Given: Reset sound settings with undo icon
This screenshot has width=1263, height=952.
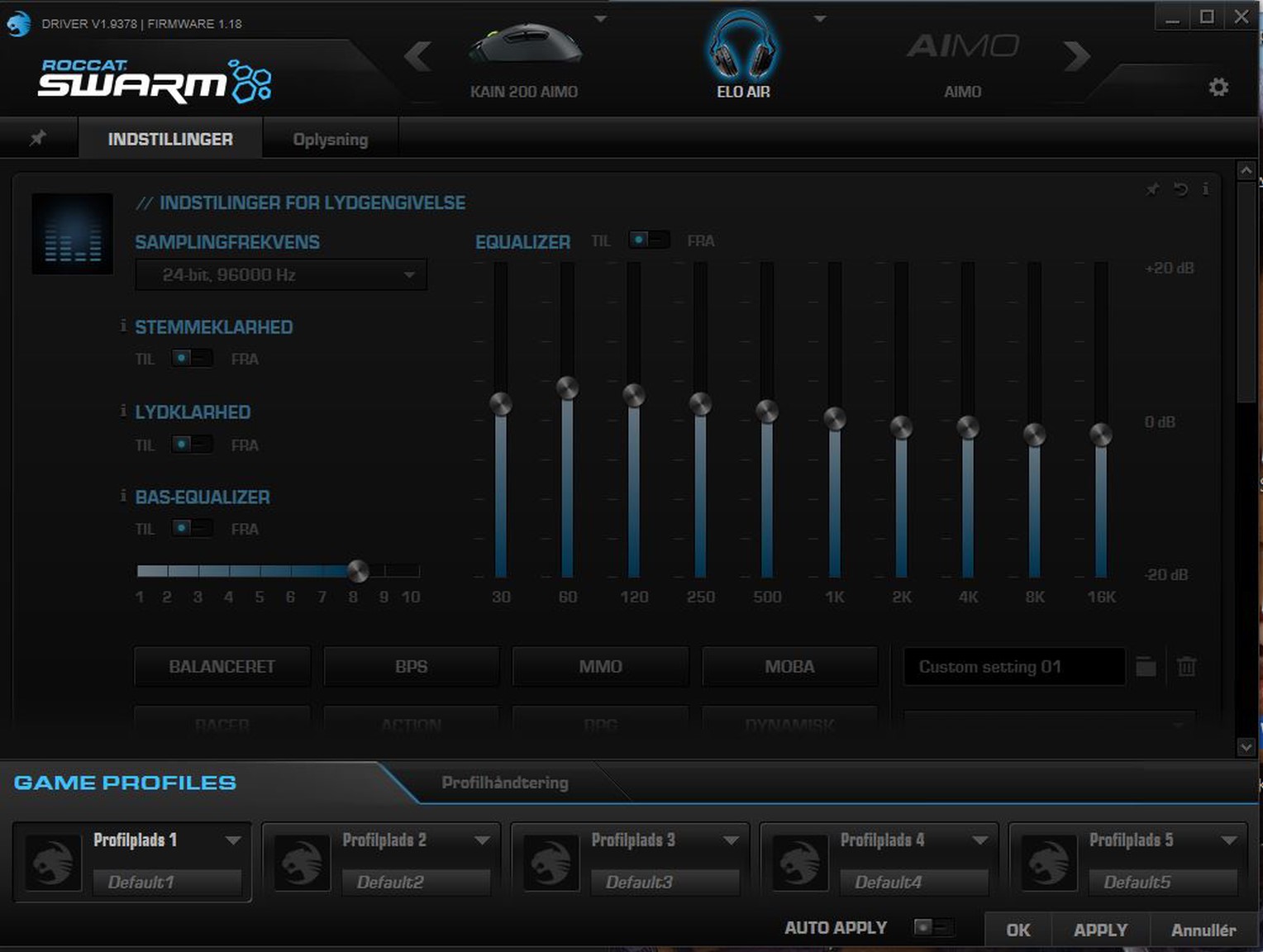Looking at the screenshot, I should click(x=1180, y=189).
